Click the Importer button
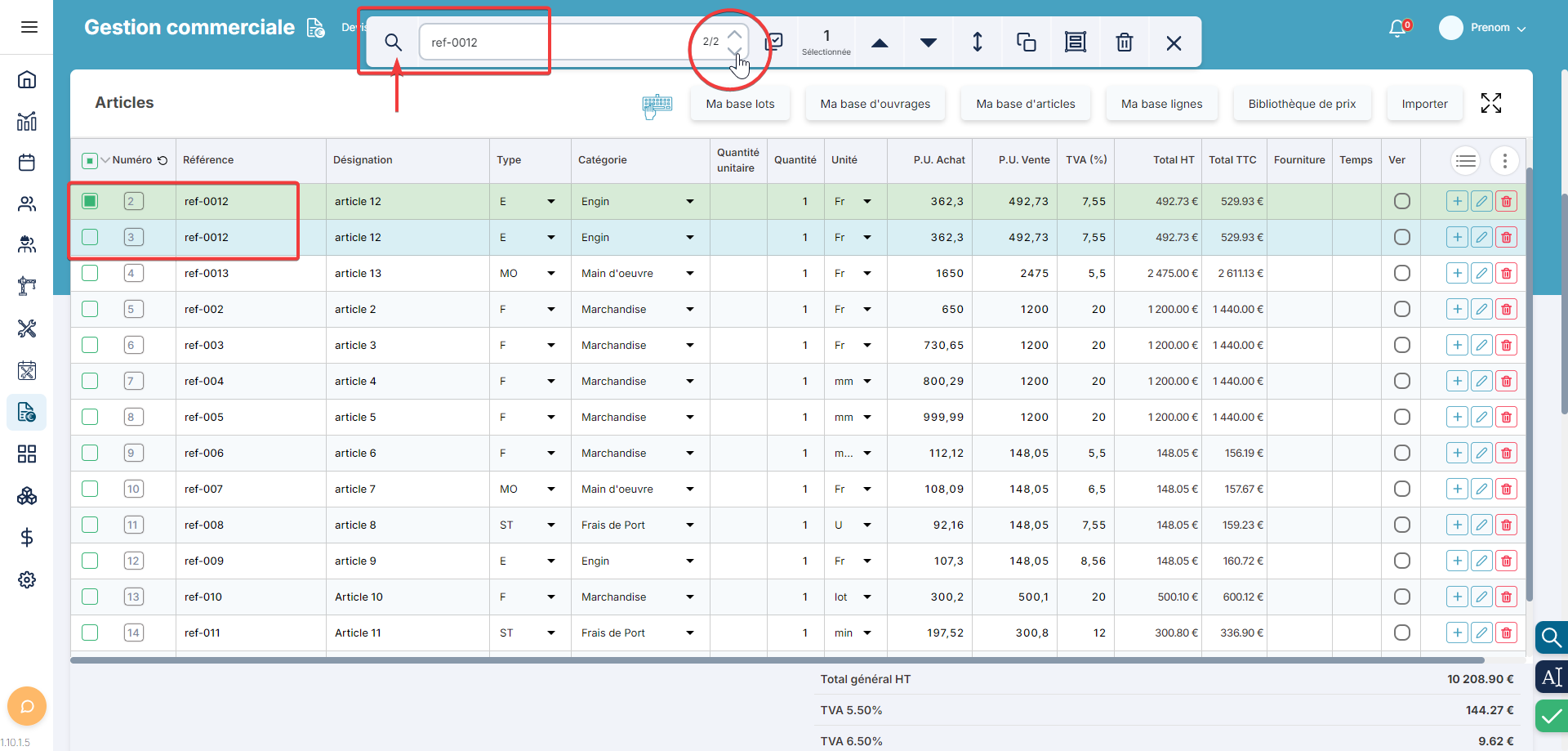The height and width of the screenshot is (751, 1568). pyautogui.click(x=1424, y=104)
